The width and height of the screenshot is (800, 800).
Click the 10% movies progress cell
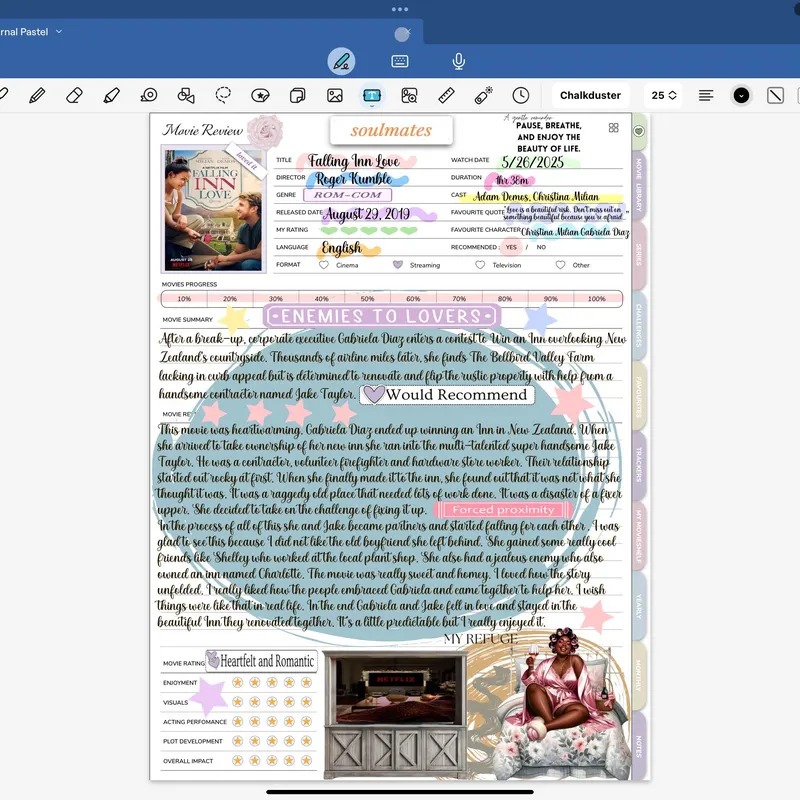point(184,299)
